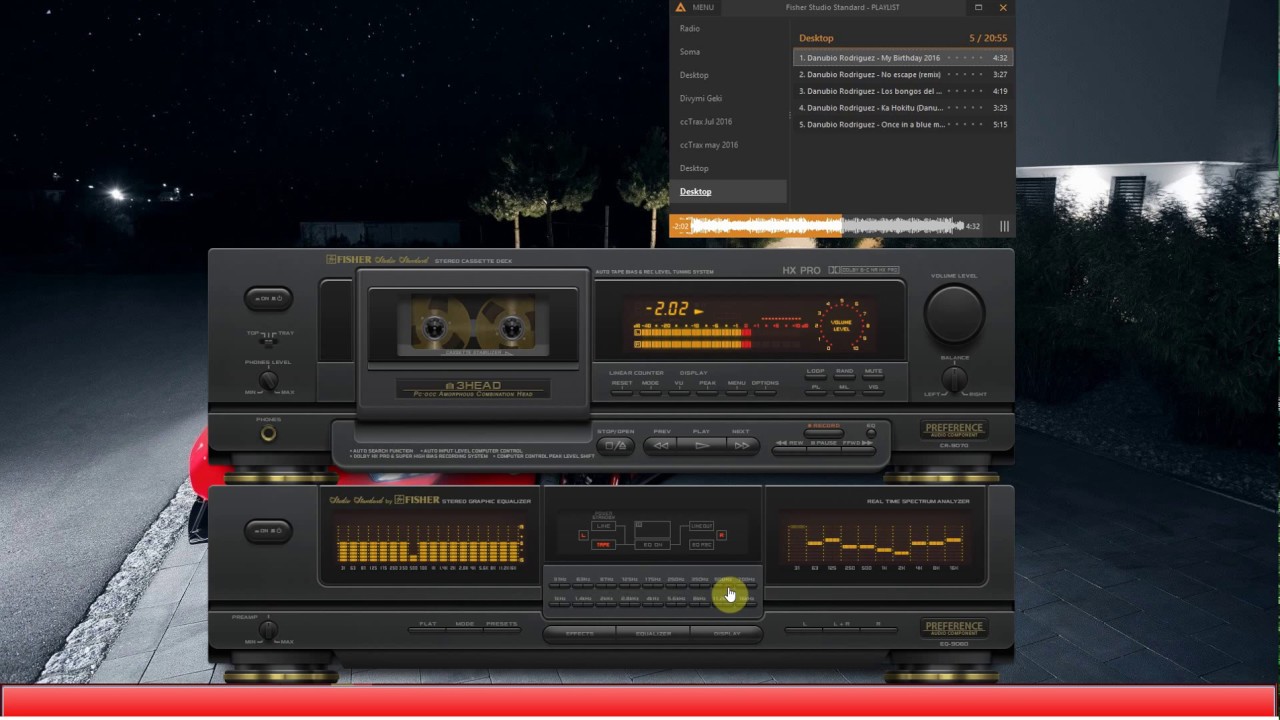Click the 31Hz band button

[560, 586]
